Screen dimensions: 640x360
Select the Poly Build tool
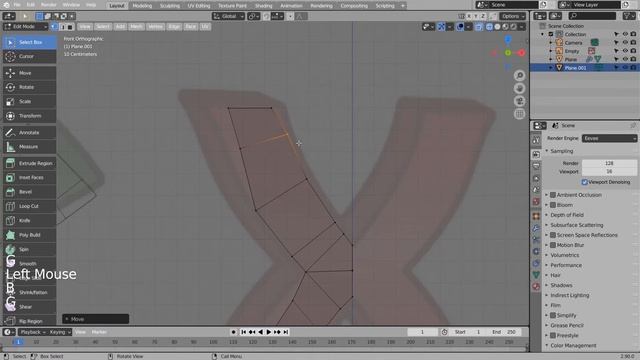(x=29, y=235)
